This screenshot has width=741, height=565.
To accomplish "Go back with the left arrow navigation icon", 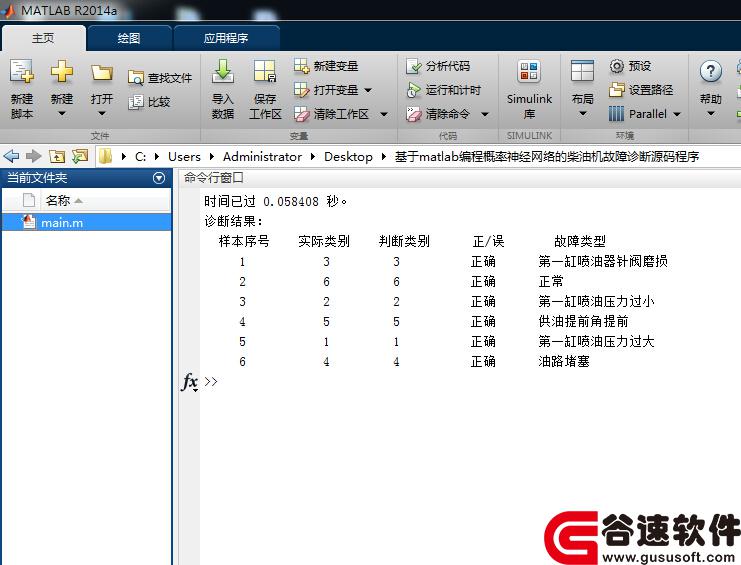I will [x=11, y=156].
